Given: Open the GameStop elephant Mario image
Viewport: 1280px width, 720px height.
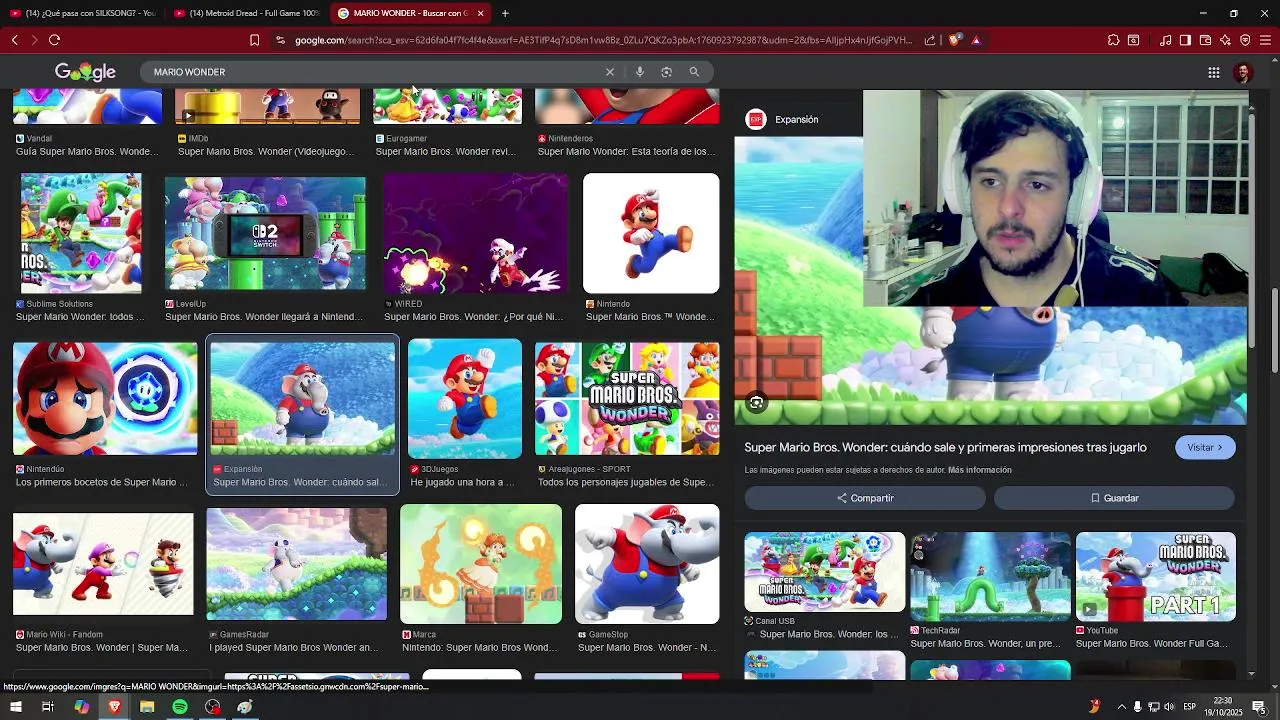Looking at the screenshot, I should pyautogui.click(x=647, y=564).
